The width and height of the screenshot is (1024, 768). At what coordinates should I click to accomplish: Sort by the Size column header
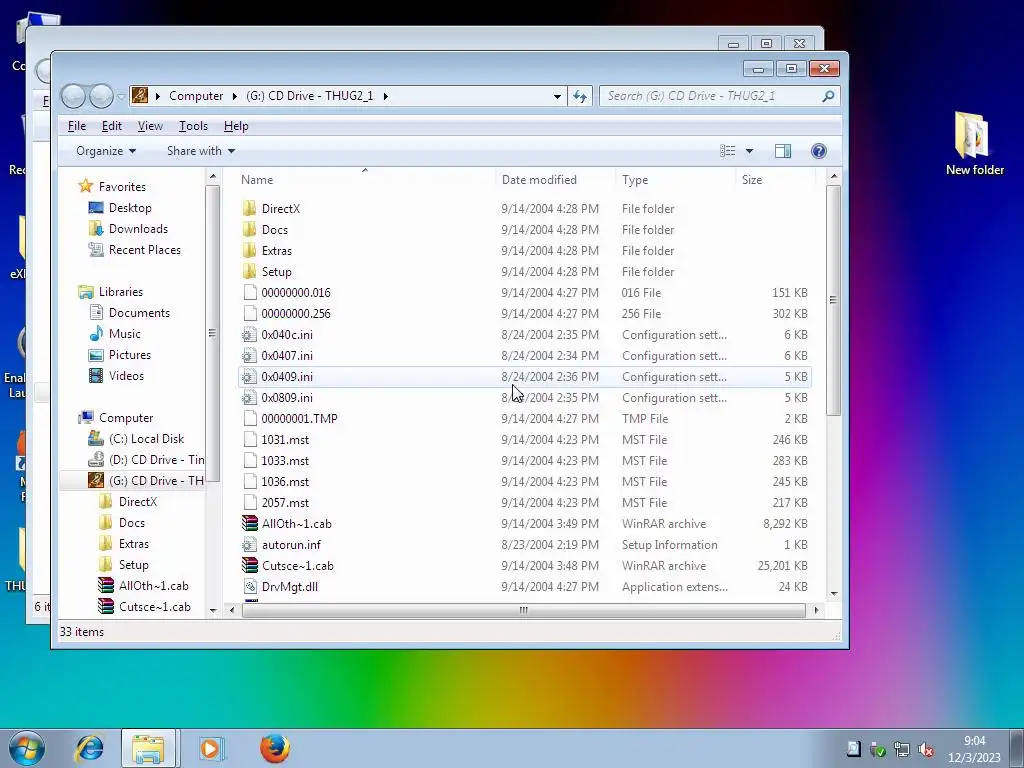pos(776,180)
